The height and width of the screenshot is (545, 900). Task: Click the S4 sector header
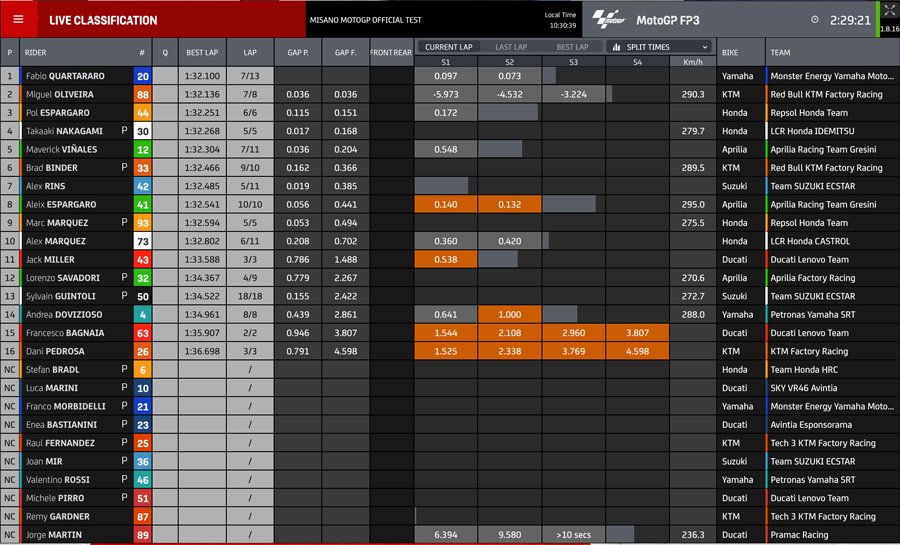(637, 62)
